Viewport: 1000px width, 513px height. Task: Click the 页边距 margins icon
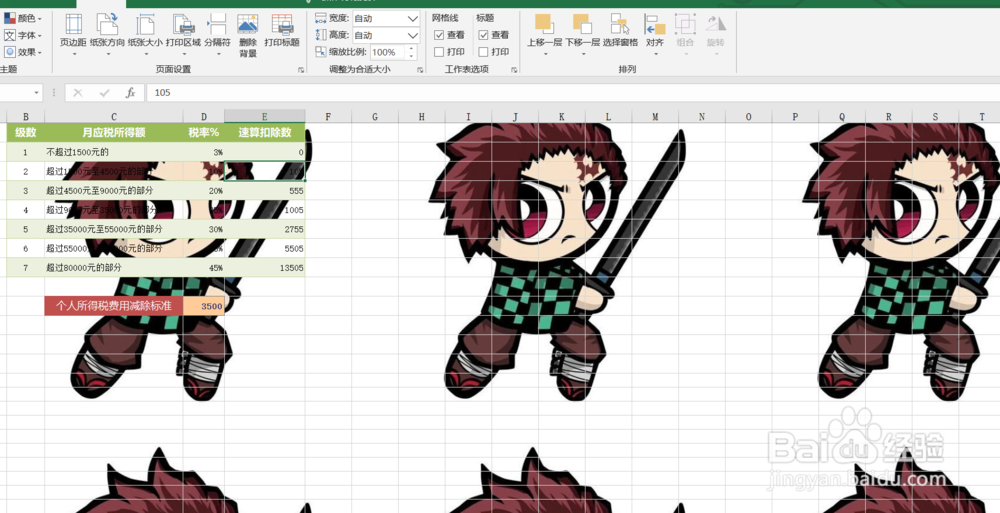[73, 26]
